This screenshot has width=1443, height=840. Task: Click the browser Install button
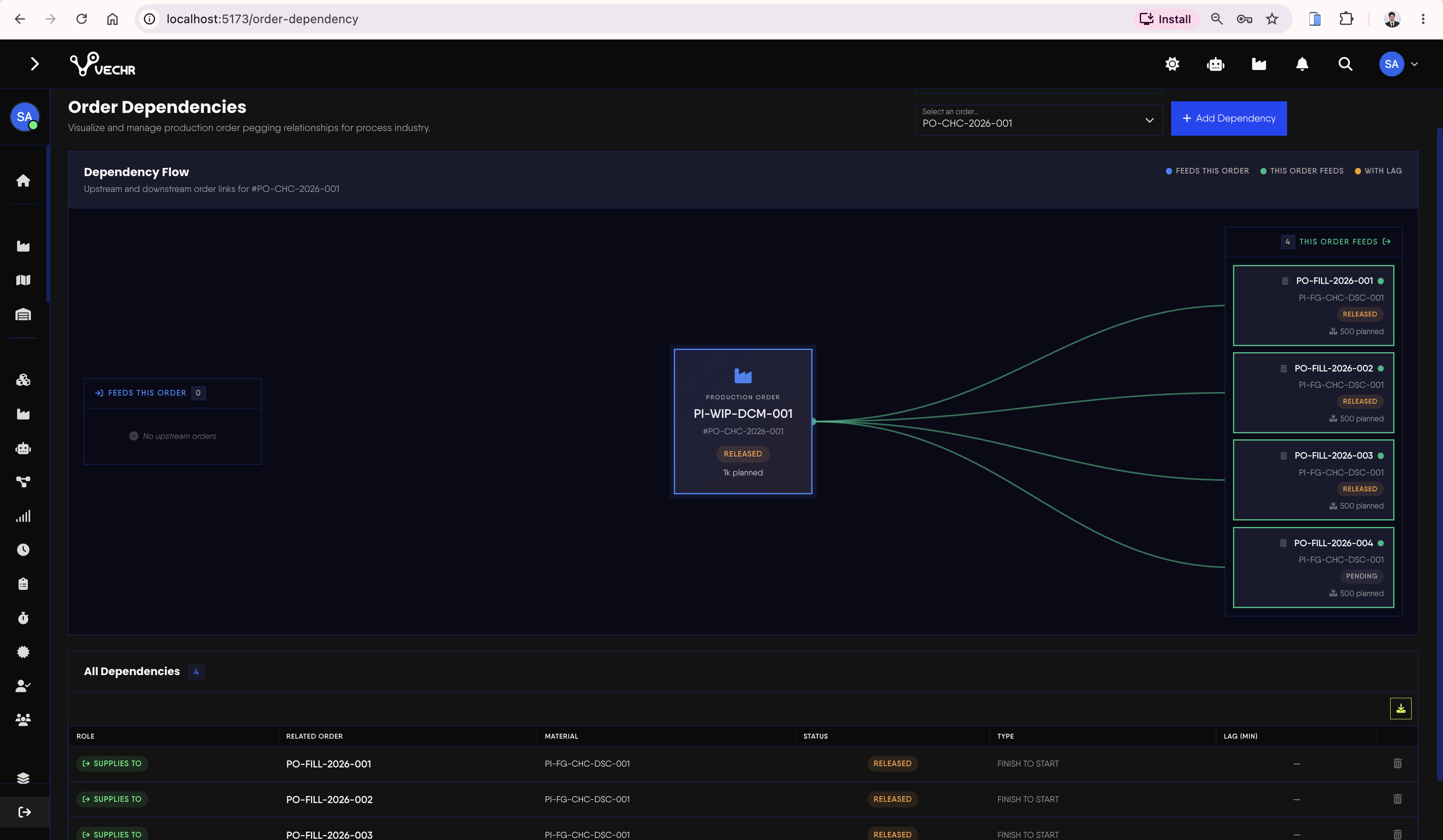(x=1165, y=19)
